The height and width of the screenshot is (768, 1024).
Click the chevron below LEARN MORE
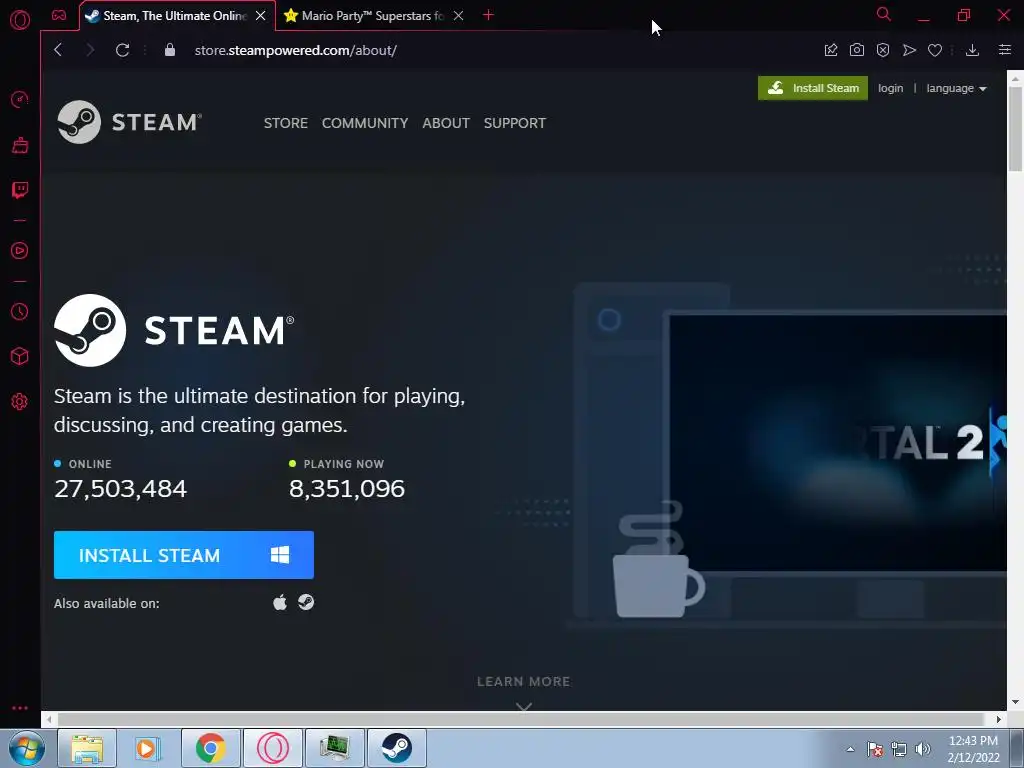(524, 706)
